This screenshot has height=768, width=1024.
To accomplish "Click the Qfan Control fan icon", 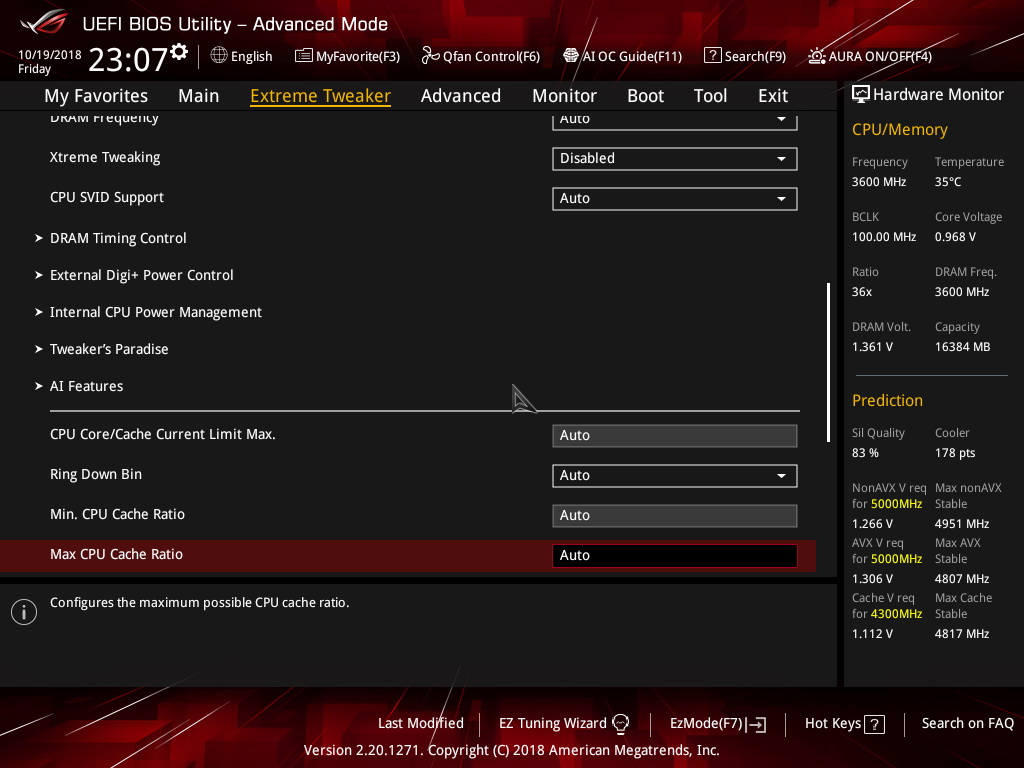I will 430,56.
